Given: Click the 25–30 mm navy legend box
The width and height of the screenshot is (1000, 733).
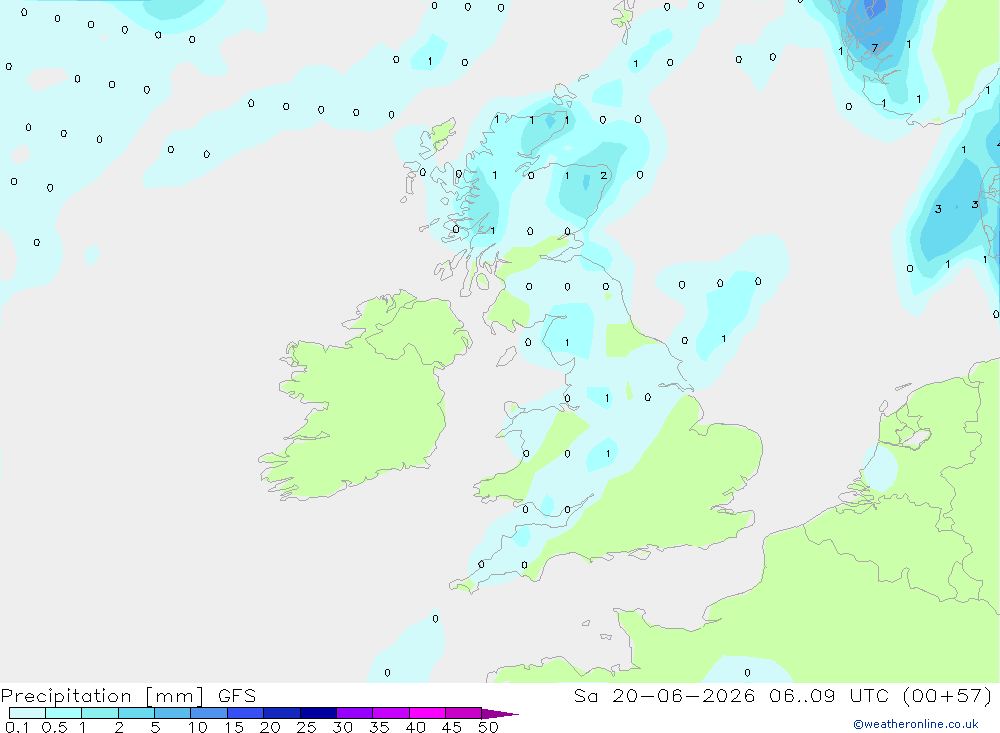Looking at the screenshot, I should click(318, 713).
